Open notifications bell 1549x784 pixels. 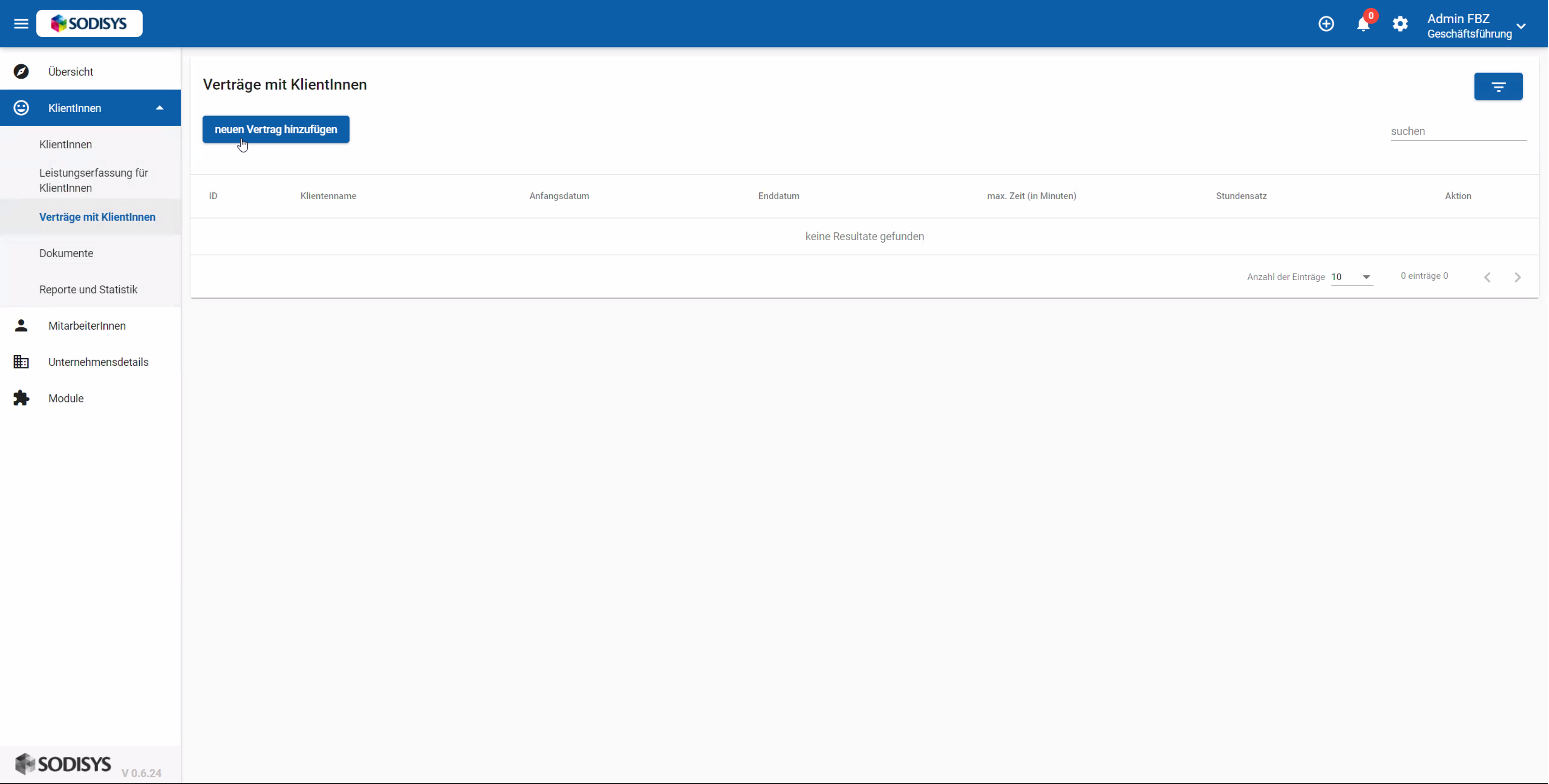(1363, 24)
